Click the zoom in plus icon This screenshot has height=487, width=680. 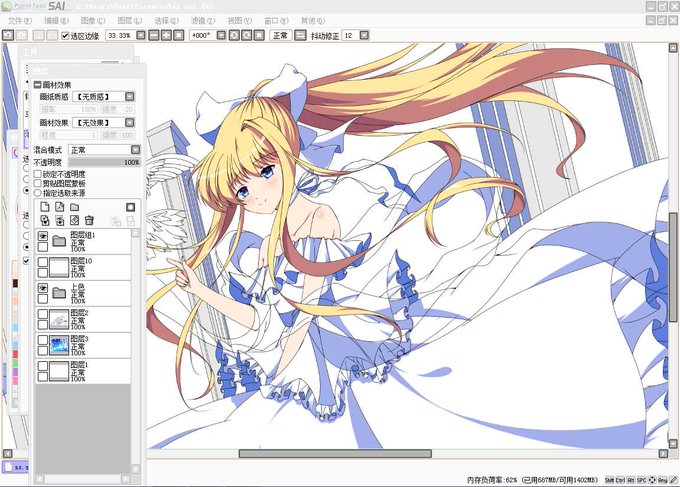tap(166, 35)
